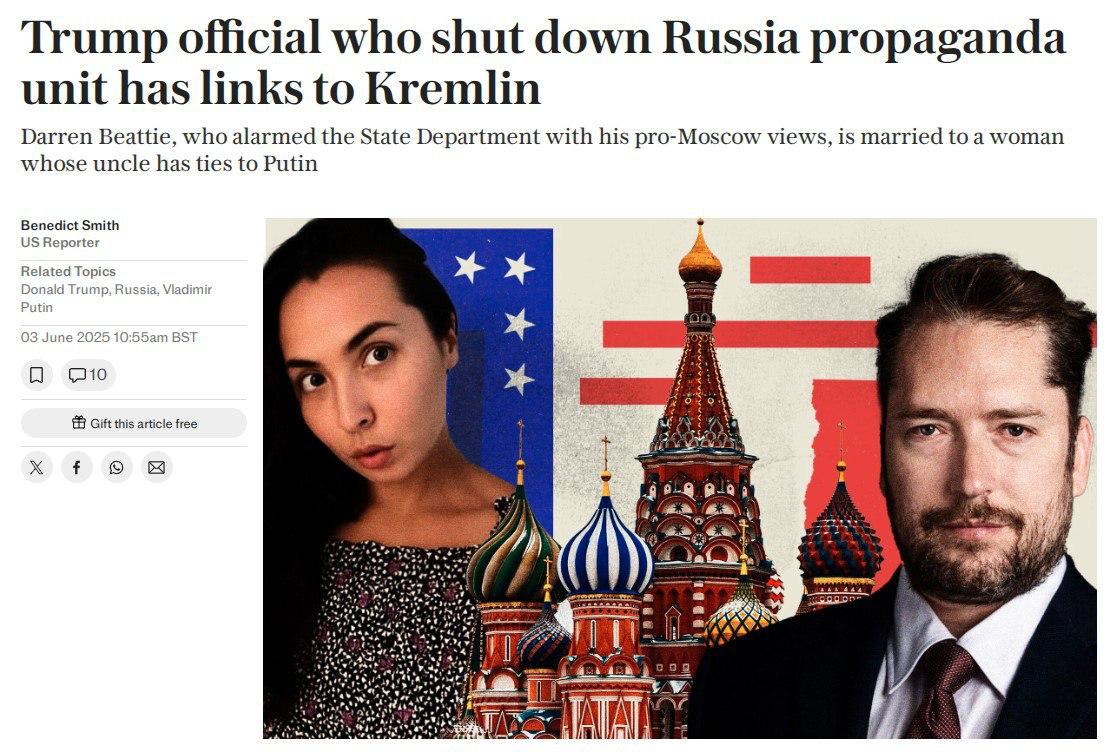The height and width of the screenshot is (752, 1112).
Task: Click the Related Topics heading
Action: click(68, 271)
